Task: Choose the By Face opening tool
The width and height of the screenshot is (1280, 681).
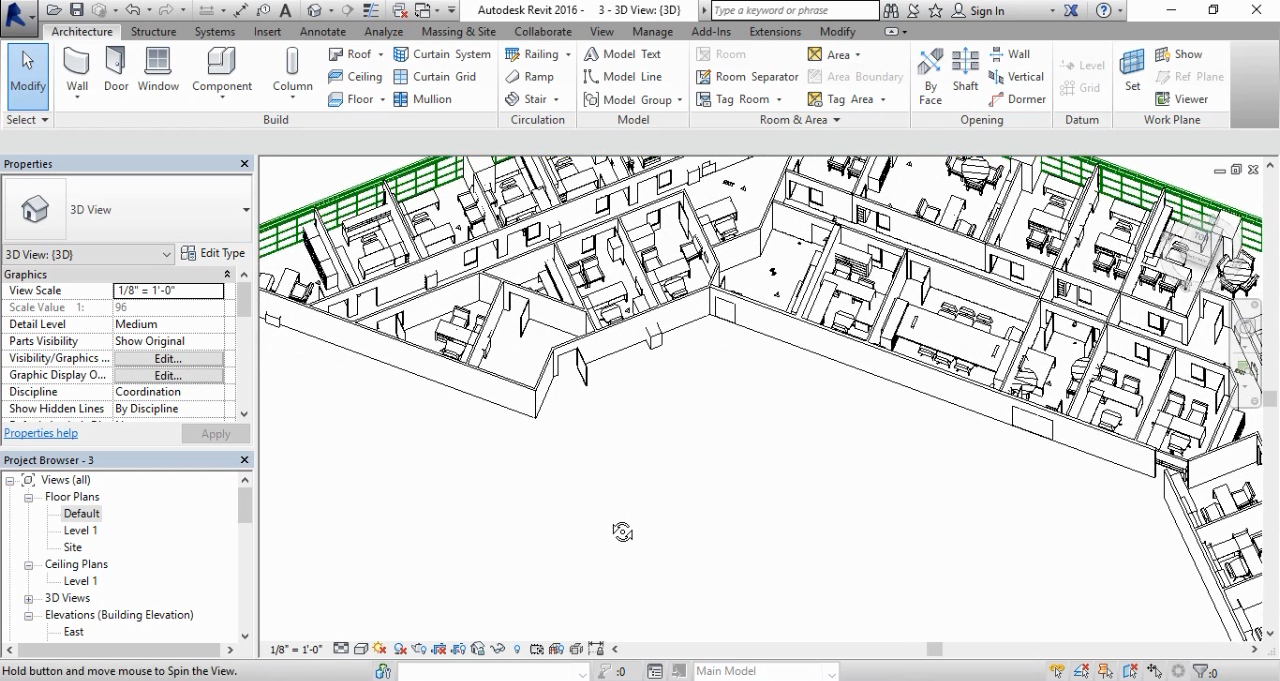Action: pos(930,76)
